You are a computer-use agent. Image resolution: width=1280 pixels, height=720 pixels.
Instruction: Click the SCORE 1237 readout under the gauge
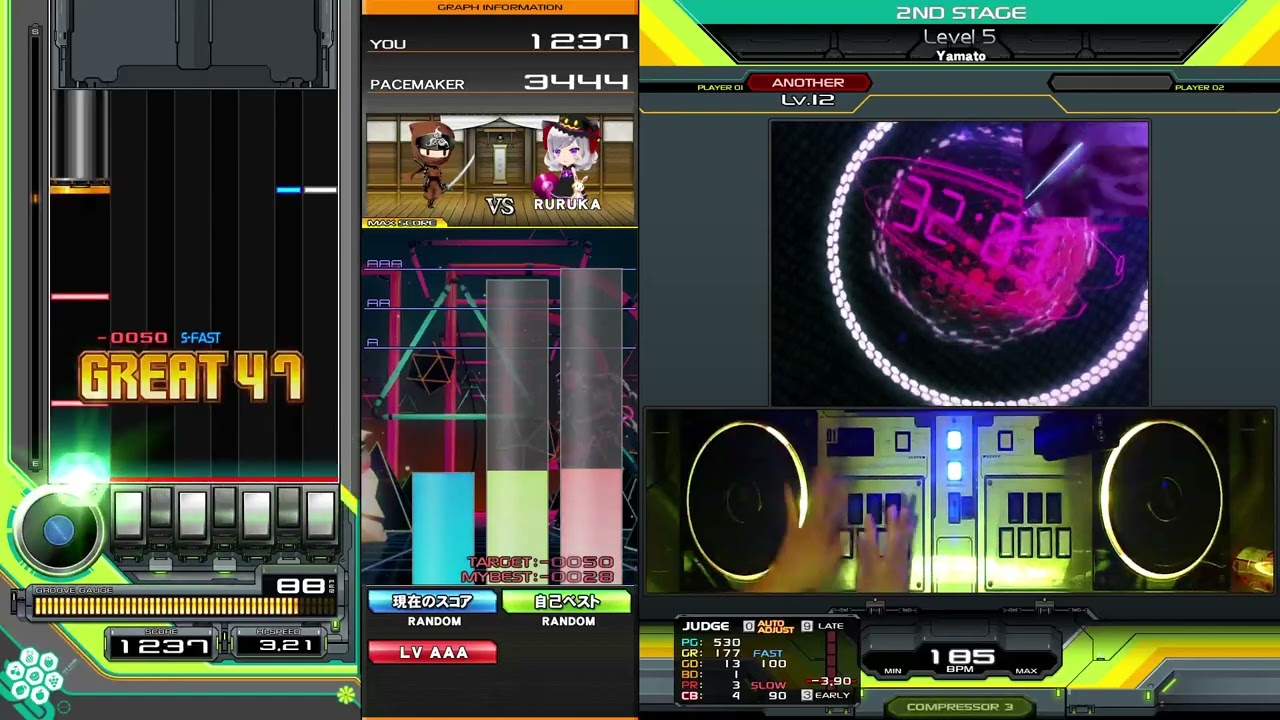click(162, 644)
